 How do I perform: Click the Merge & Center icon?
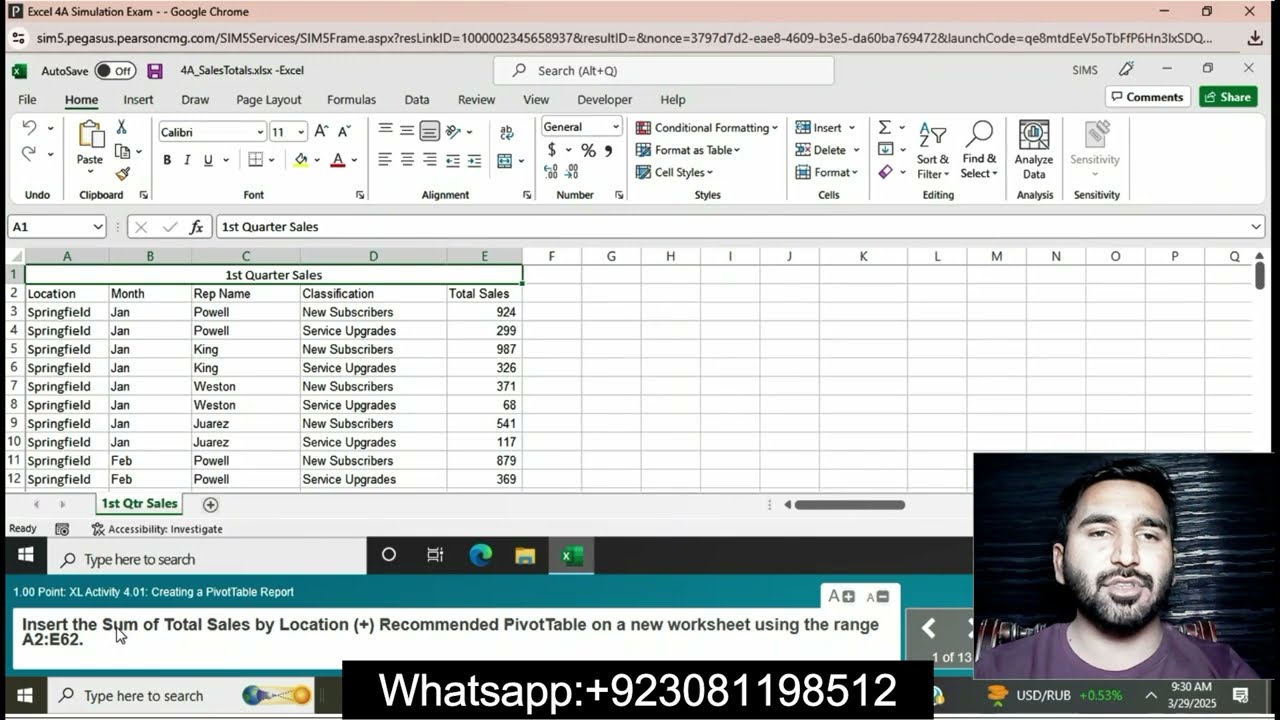505,160
